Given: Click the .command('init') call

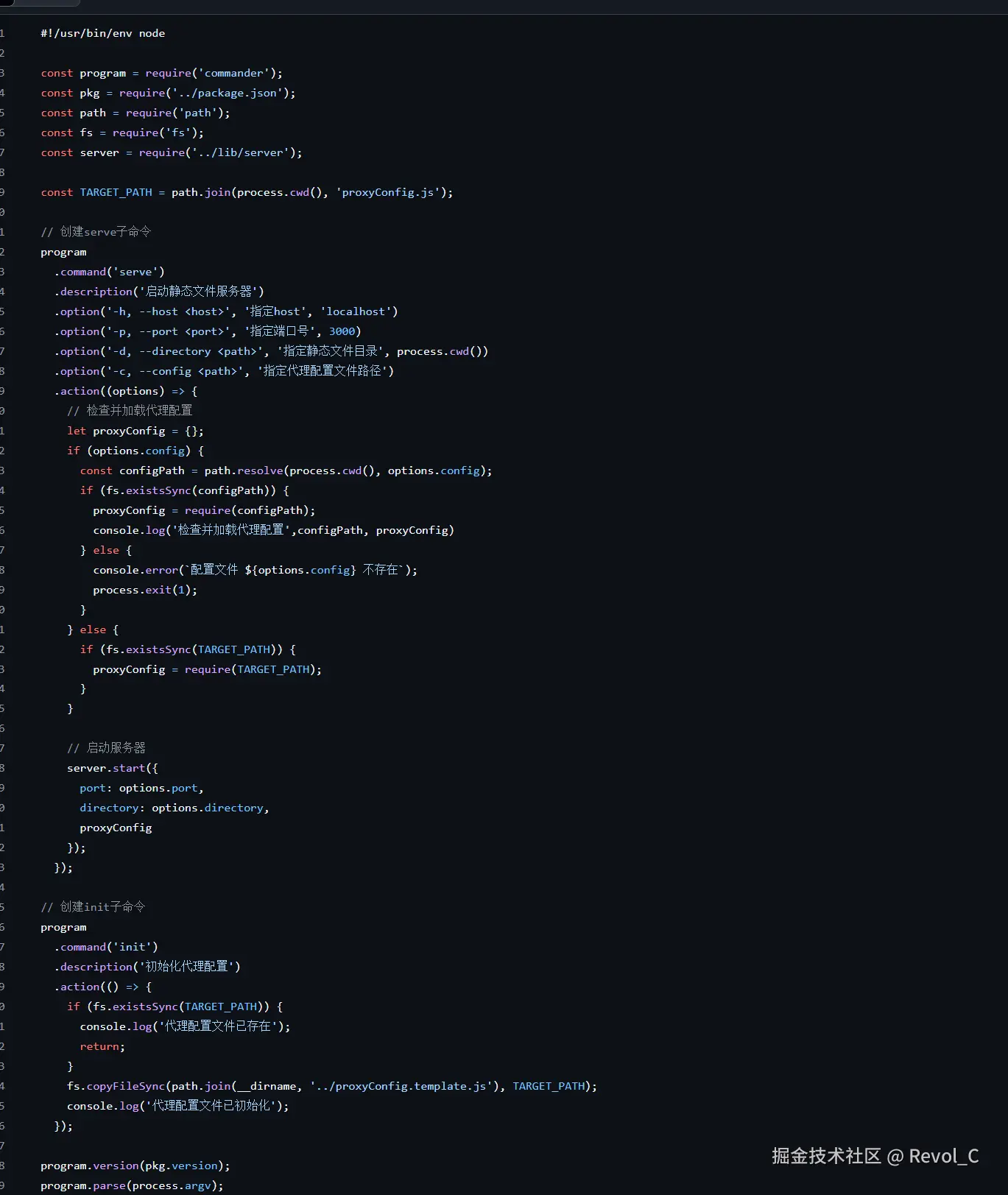Looking at the screenshot, I should (106, 947).
